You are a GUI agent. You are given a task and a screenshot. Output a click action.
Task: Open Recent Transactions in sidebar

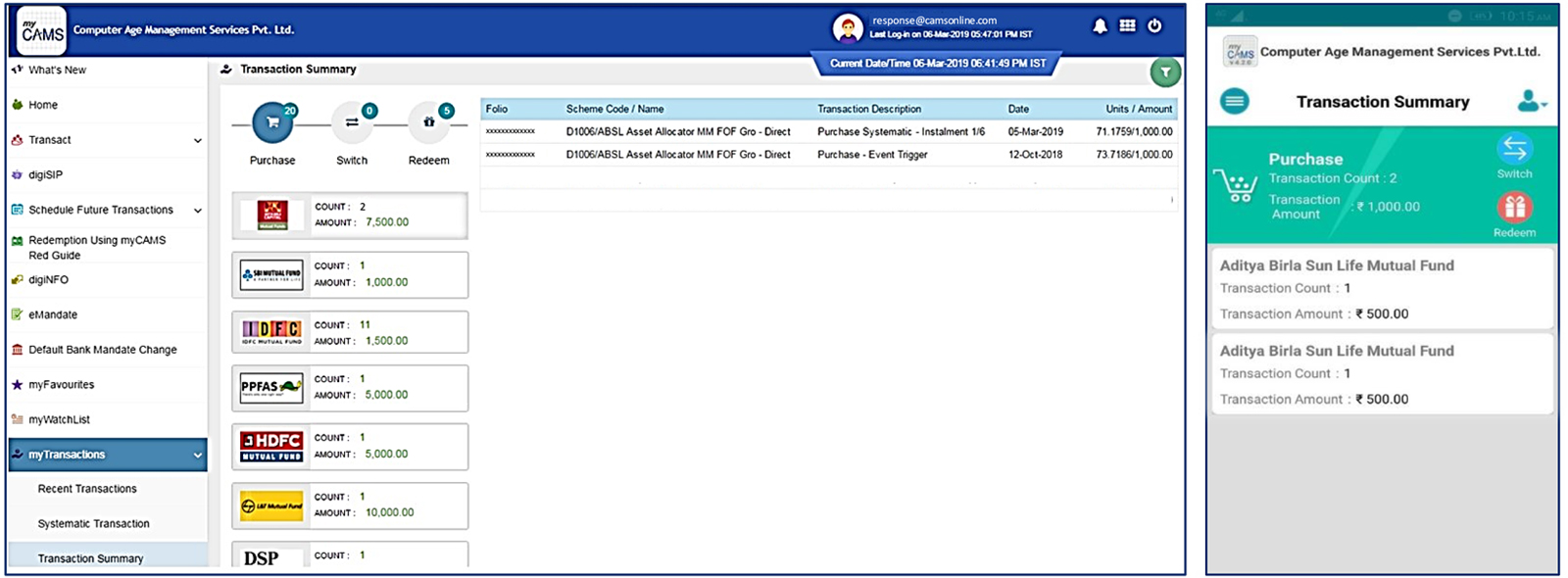pyautogui.click(x=87, y=489)
